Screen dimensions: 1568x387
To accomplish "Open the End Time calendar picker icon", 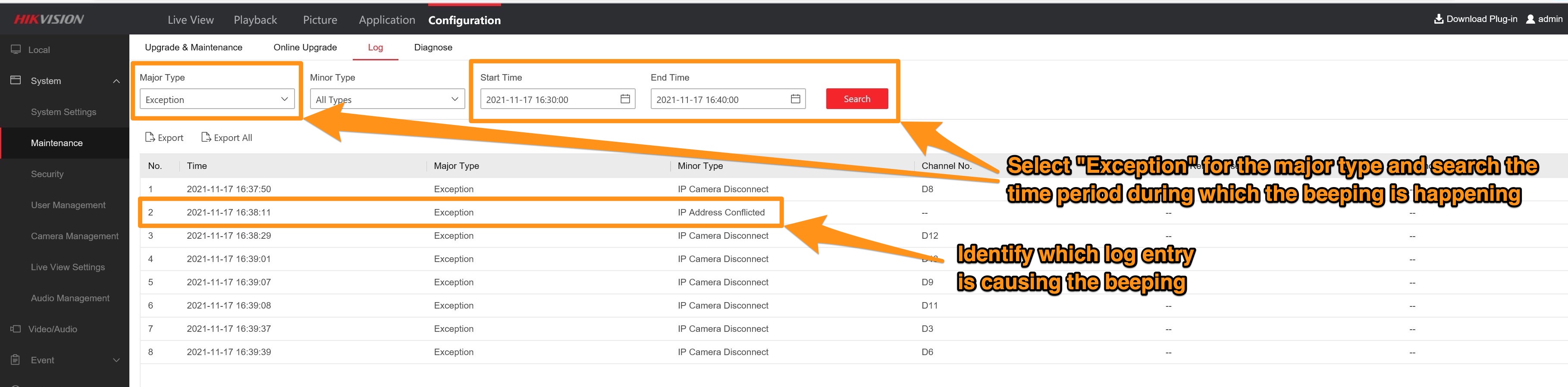I will coord(795,99).
